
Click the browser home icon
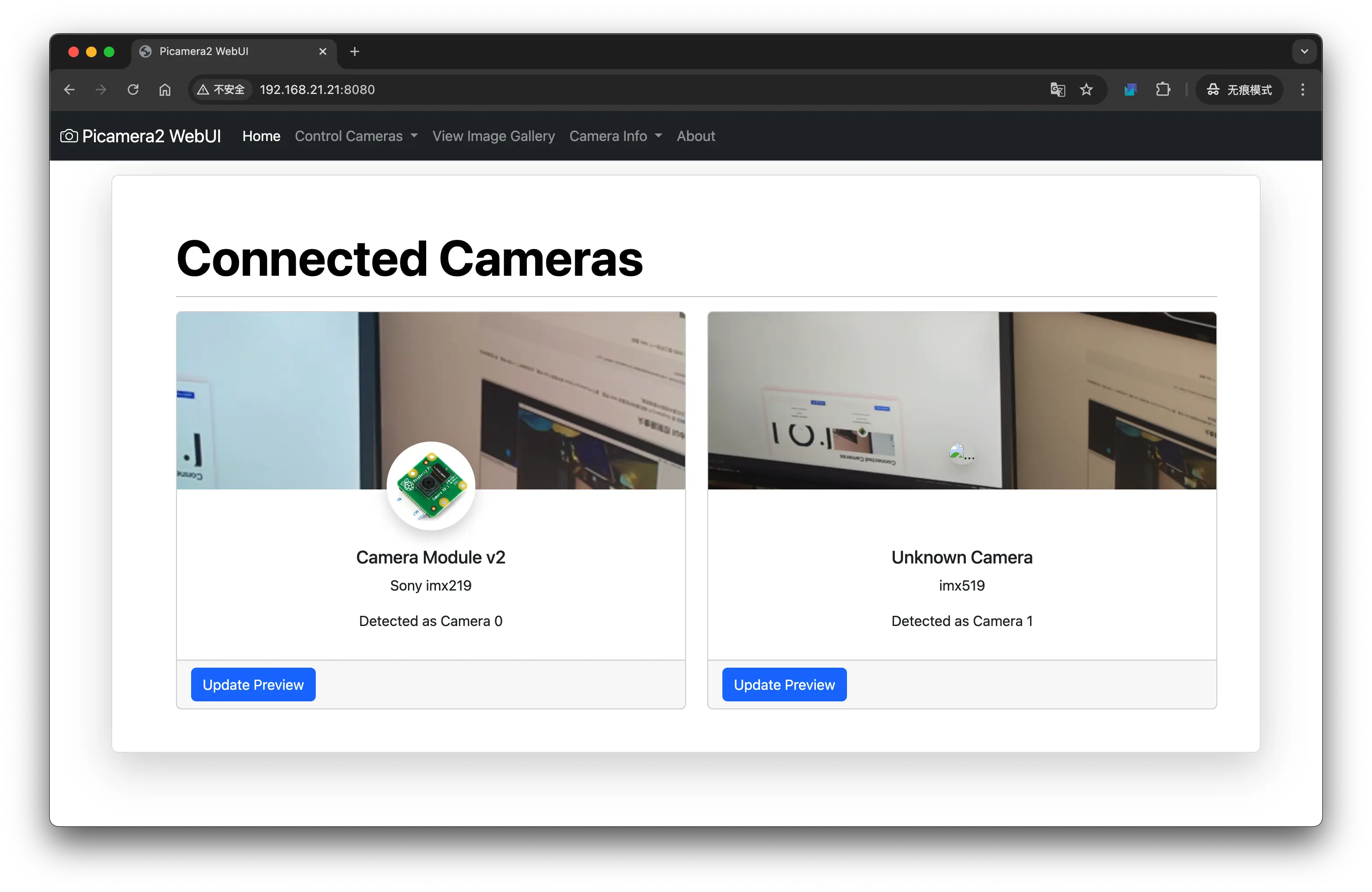165,89
